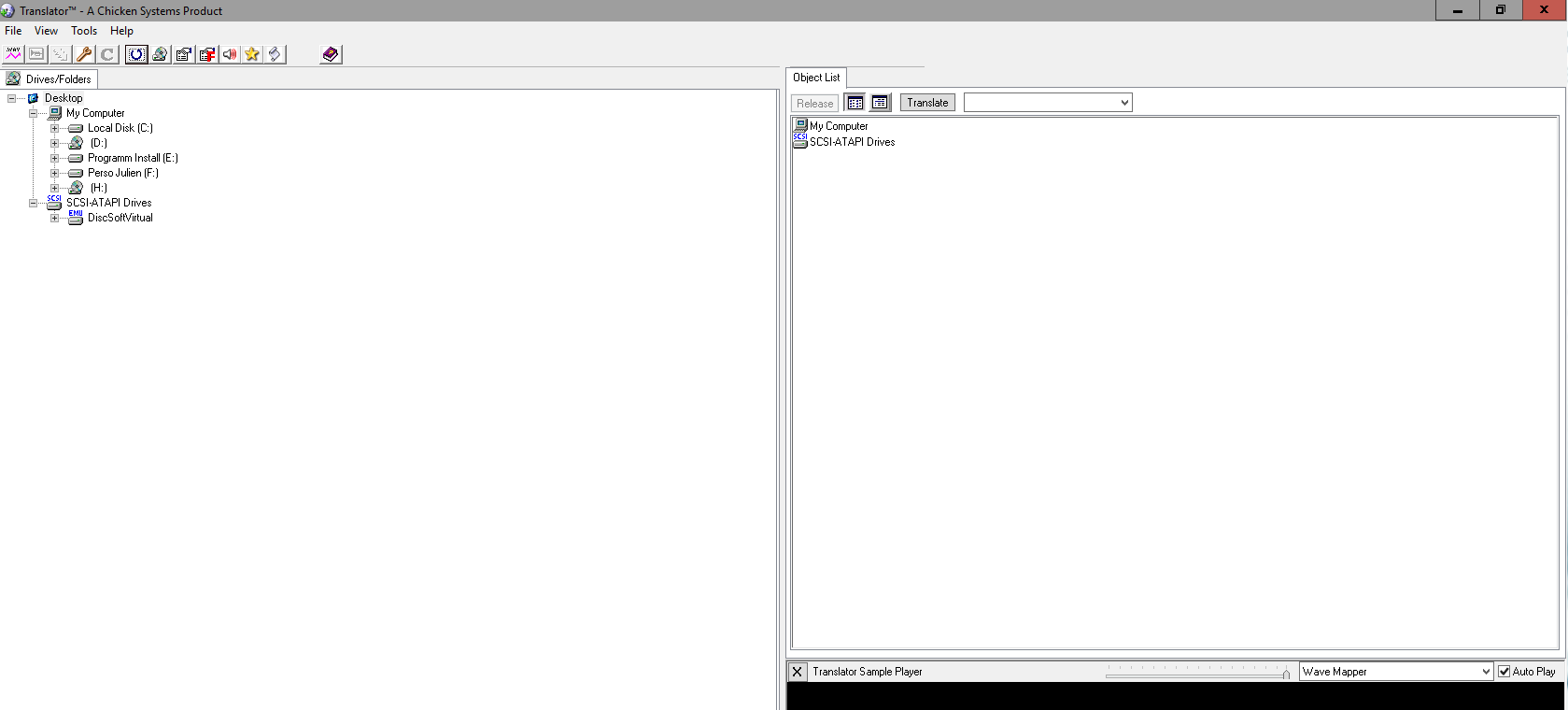Open the File menu

pyautogui.click(x=13, y=31)
